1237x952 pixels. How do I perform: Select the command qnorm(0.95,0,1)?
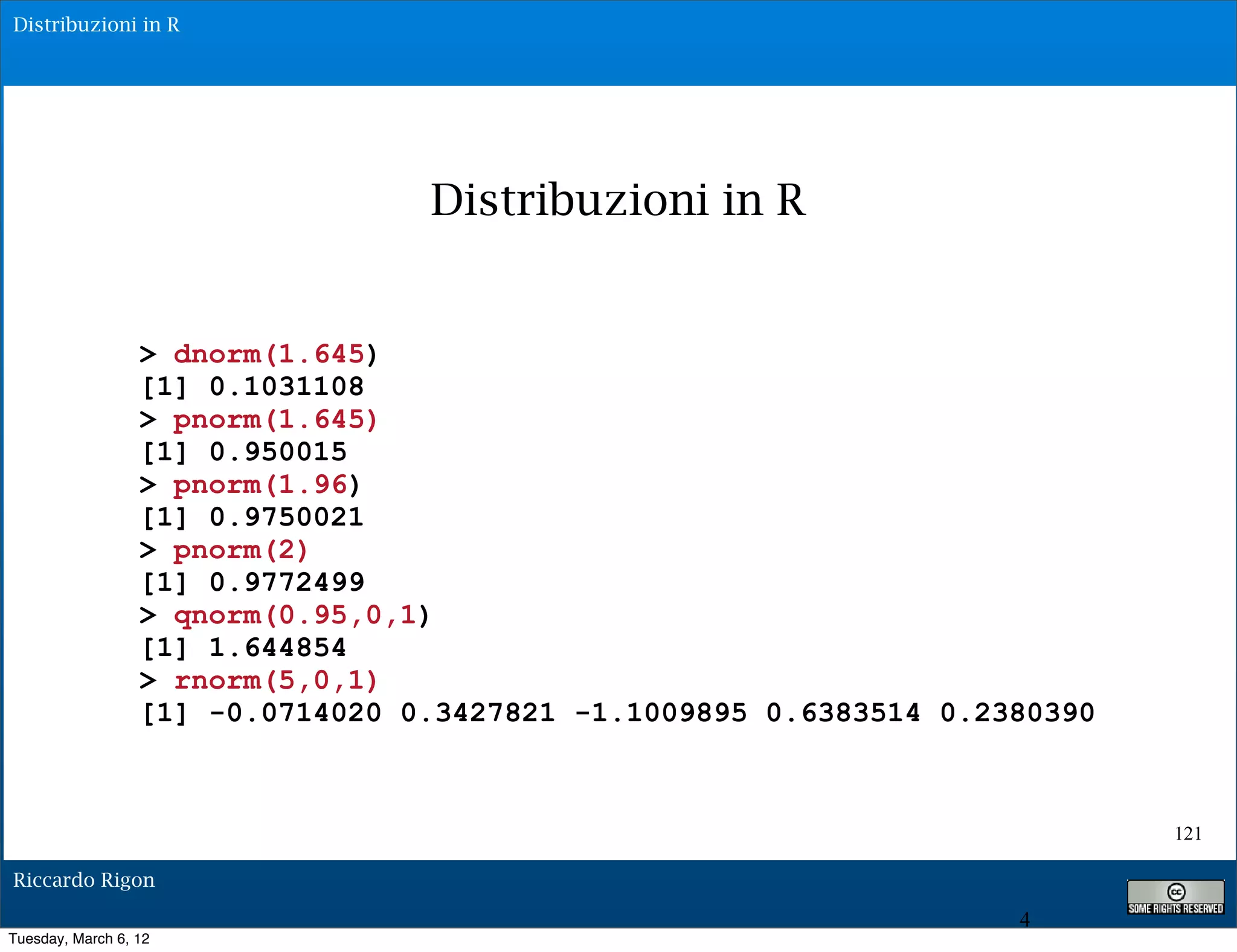pos(301,616)
